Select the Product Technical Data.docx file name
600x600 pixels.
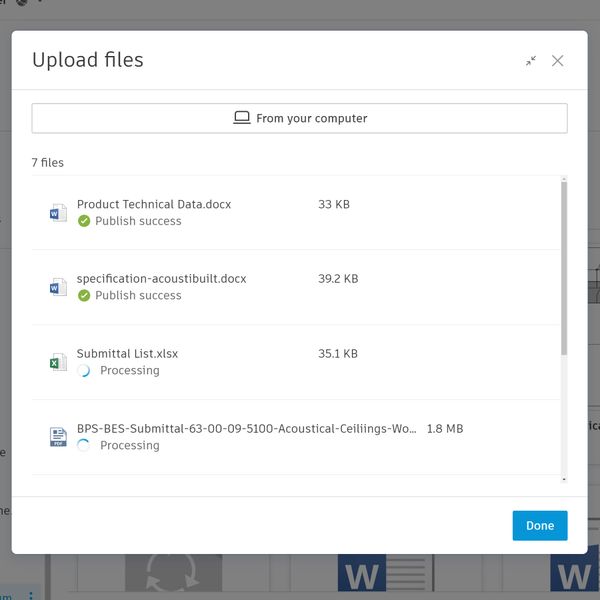point(153,204)
